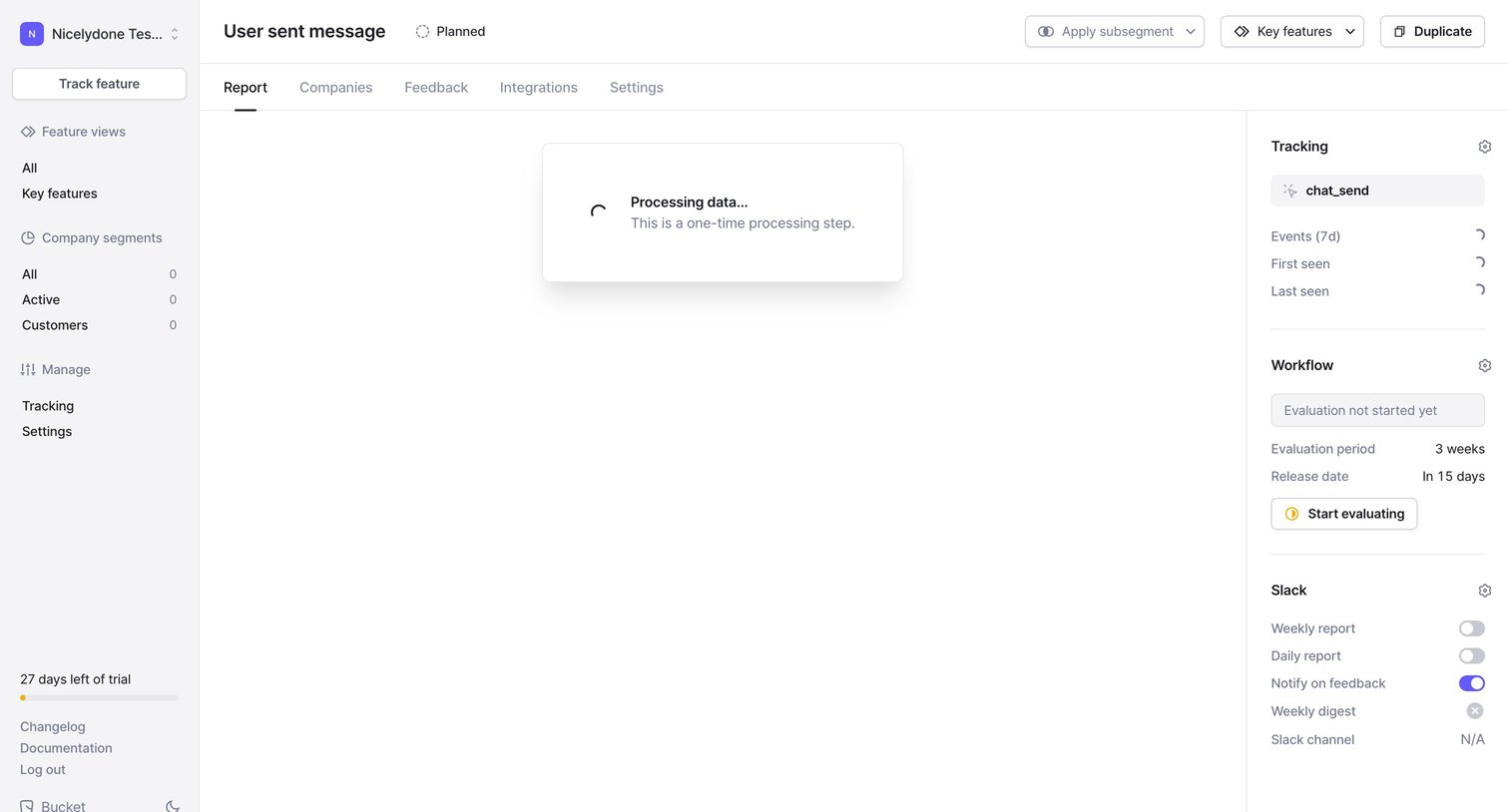Image resolution: width=1509 pixels, height=812 pixels.
Task: Click the Events (7d) label
Action: coord(1305,236)
